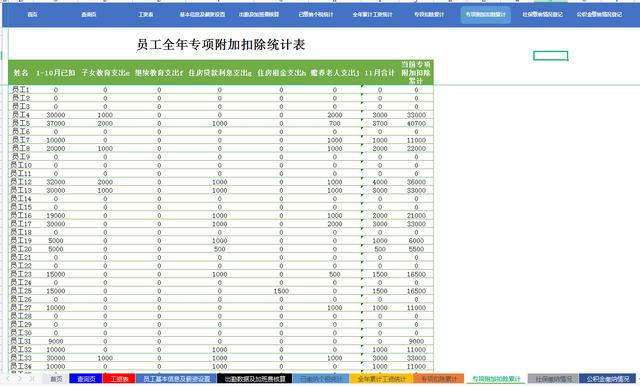The height and width of the screenshot is (386, 640).
Task: Go to 工资表 via the top navigation bar
Action: pos(145,14)
